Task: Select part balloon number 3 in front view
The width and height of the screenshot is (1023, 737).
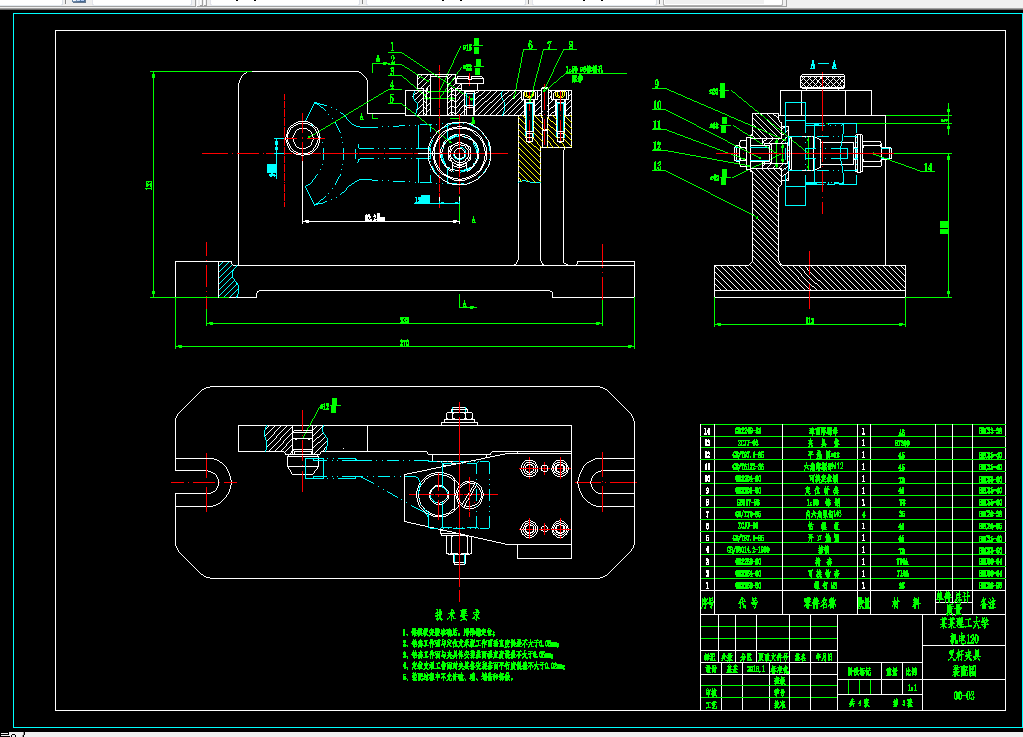Action: pos(393,72)
